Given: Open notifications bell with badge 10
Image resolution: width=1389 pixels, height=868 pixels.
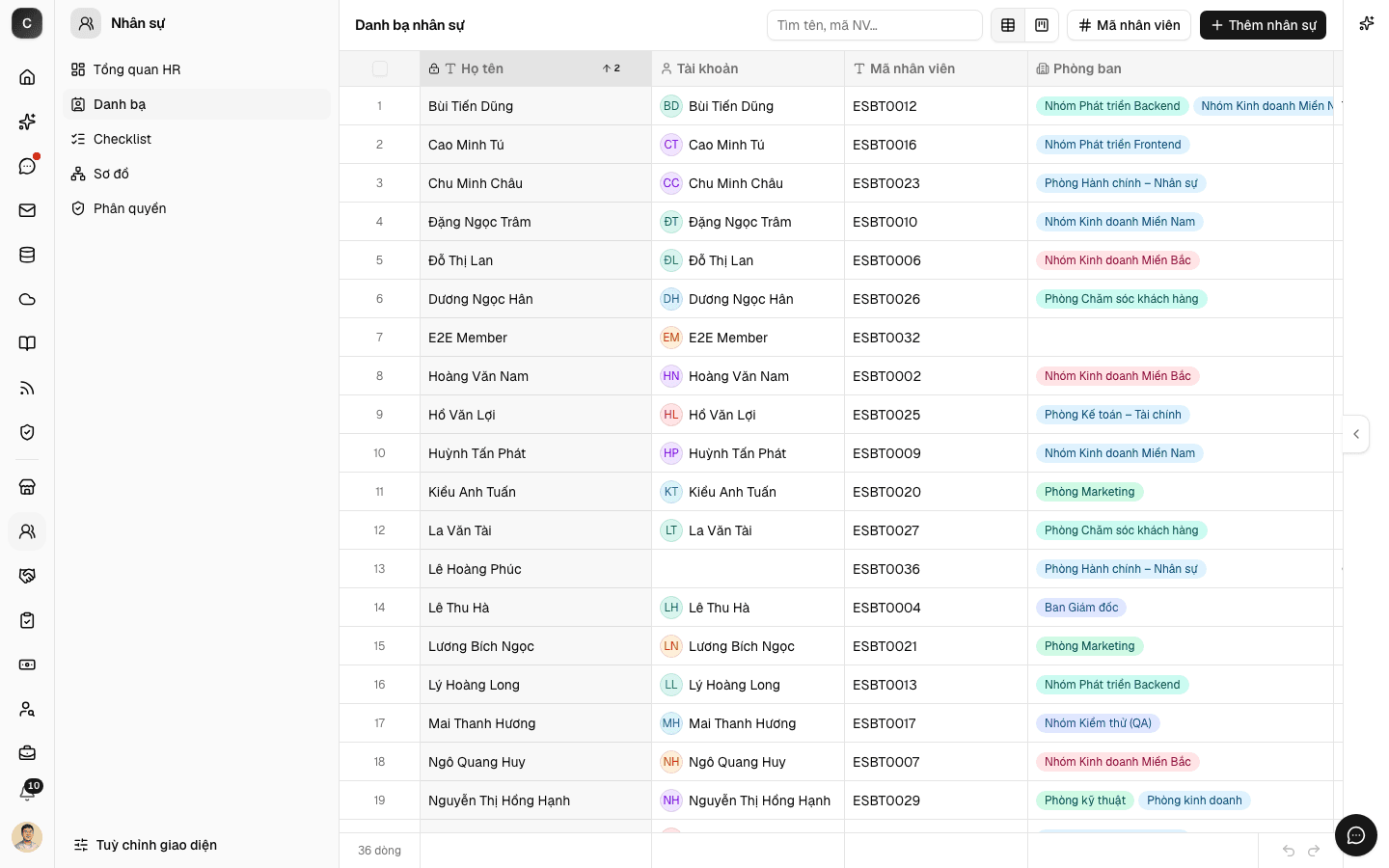Looking at the screenshot, I should pos(27,793).
